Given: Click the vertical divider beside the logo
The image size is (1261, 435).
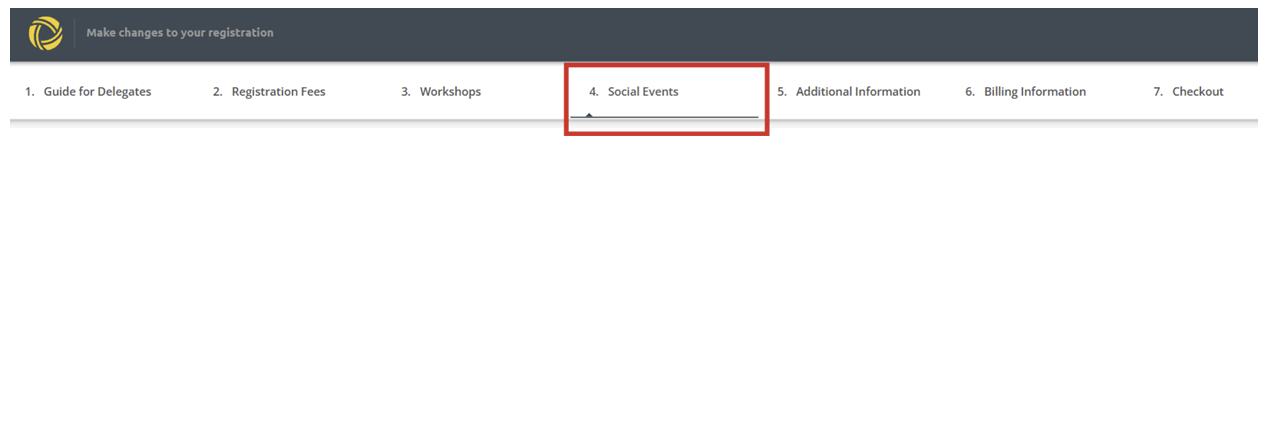Looking at the screenshot, I should click(x=74, y=33).
